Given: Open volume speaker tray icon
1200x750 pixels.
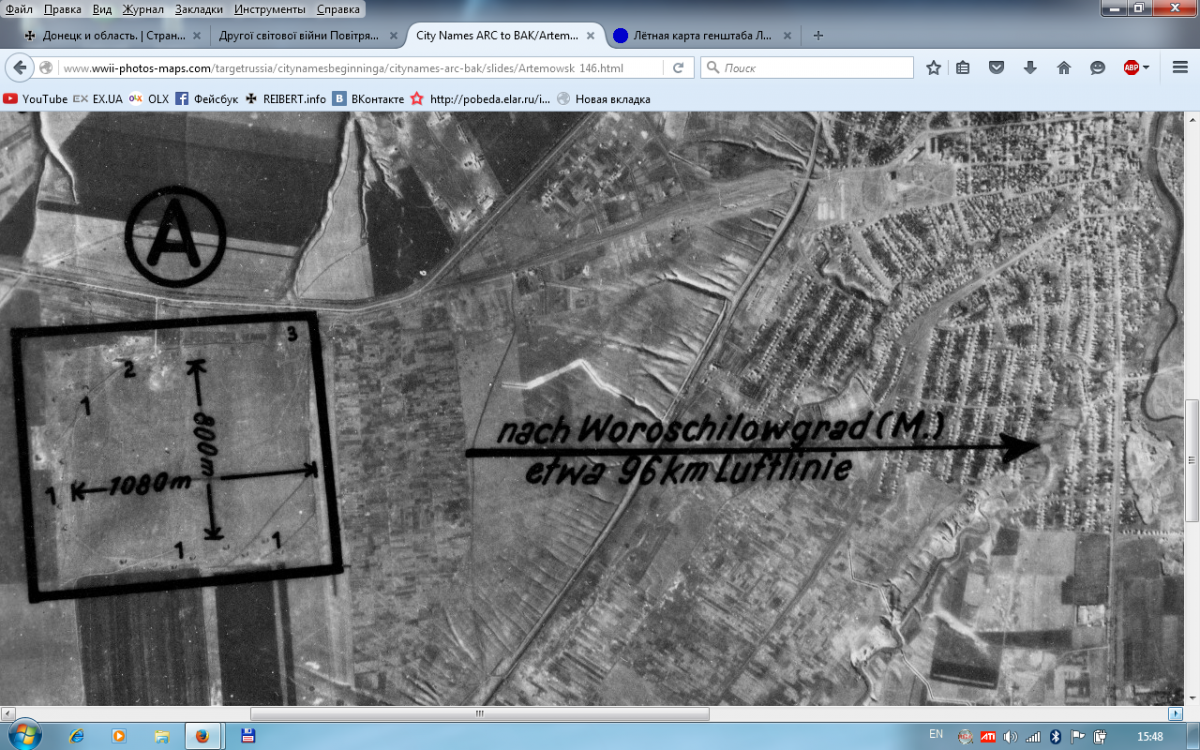Looking at the screenshot, I should [x=1010, y=736].
